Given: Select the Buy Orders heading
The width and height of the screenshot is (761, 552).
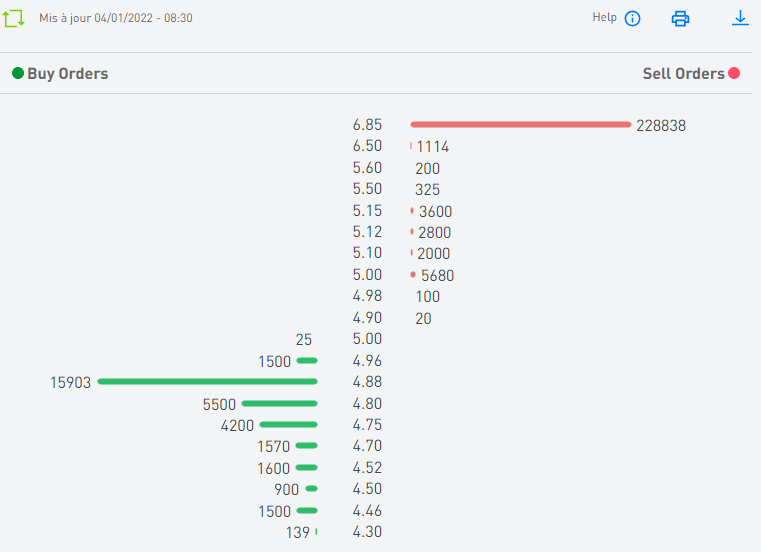Looking at the screenshot, I should 67,73.
